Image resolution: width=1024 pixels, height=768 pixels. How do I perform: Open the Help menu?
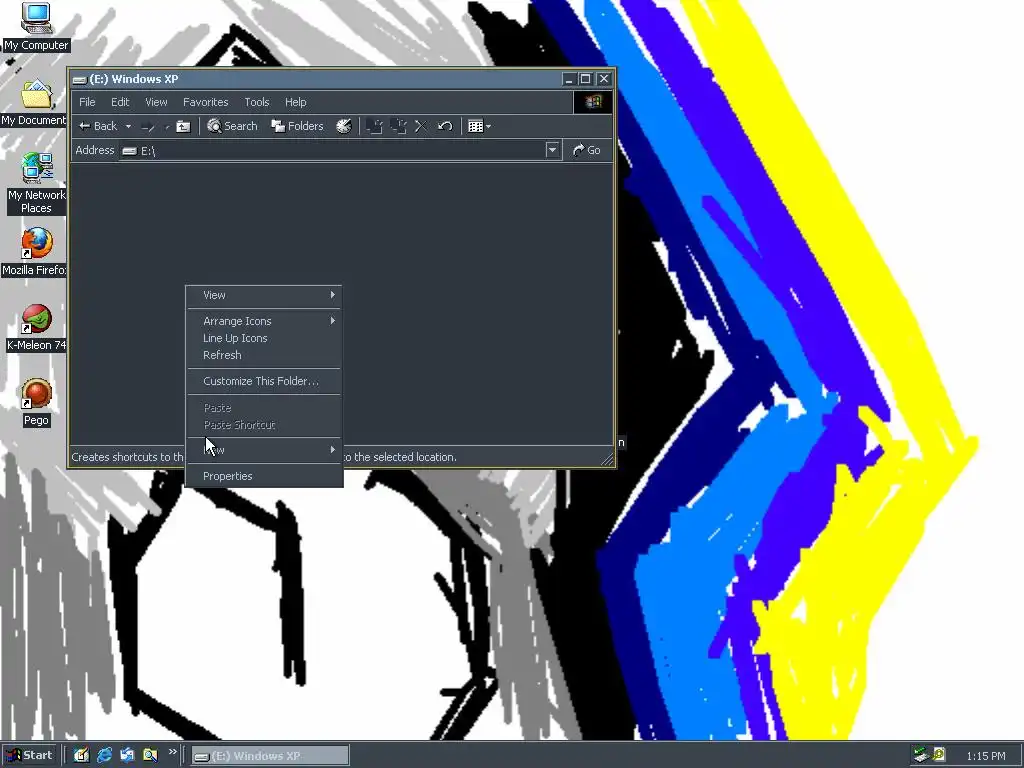[295, 102]
